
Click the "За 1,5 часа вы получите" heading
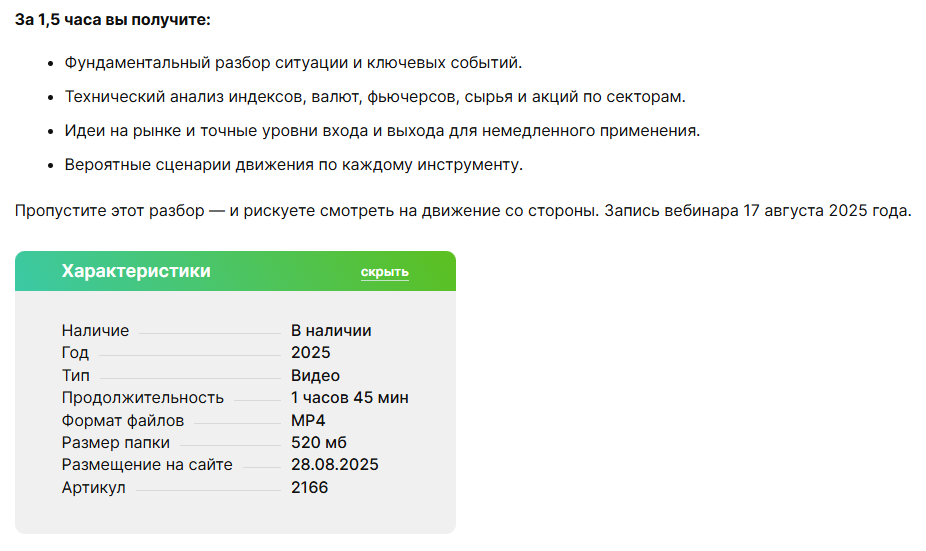[x=112, y=20]
